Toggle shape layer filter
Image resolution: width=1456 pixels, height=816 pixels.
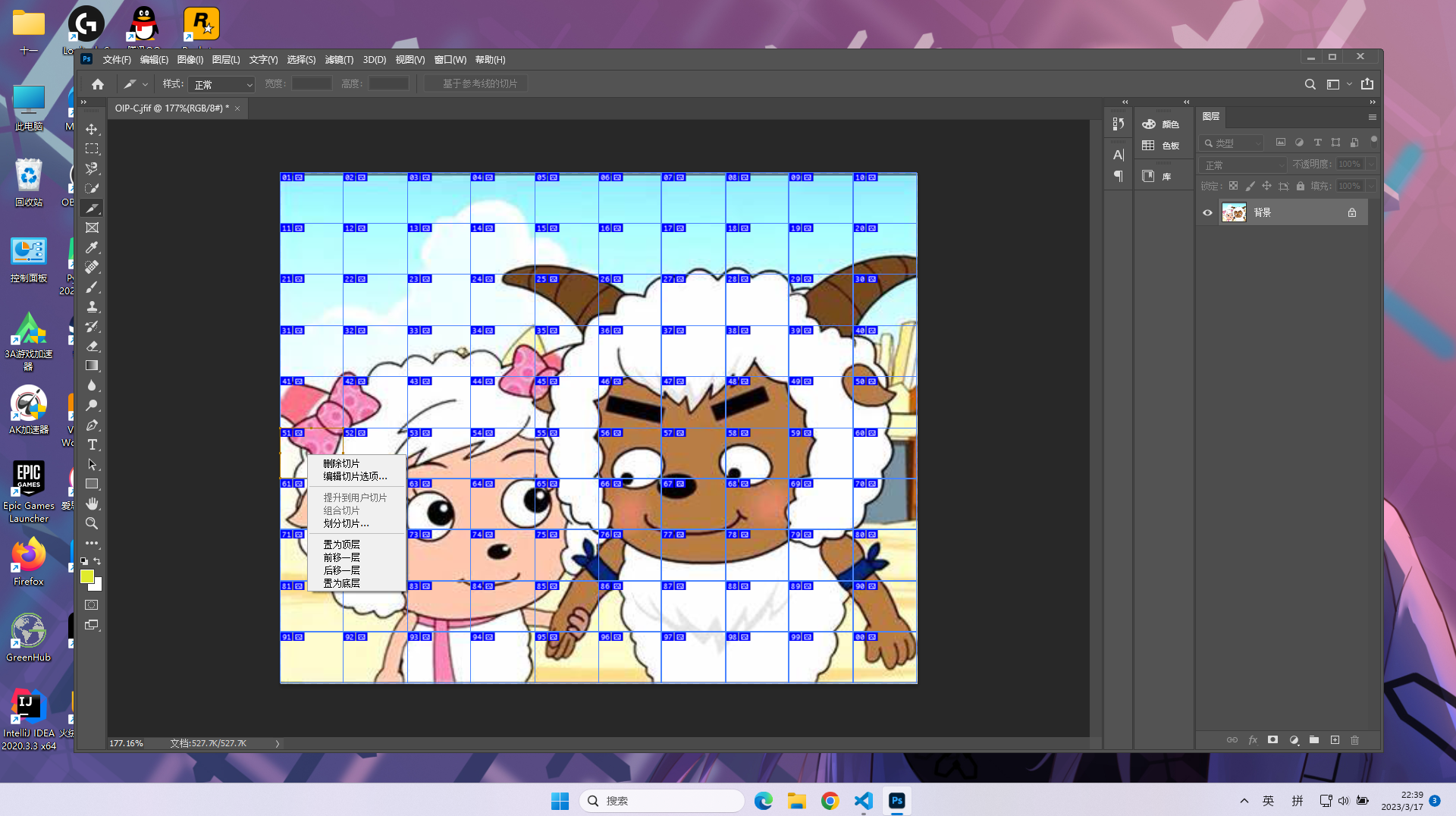coord(1336,143)
